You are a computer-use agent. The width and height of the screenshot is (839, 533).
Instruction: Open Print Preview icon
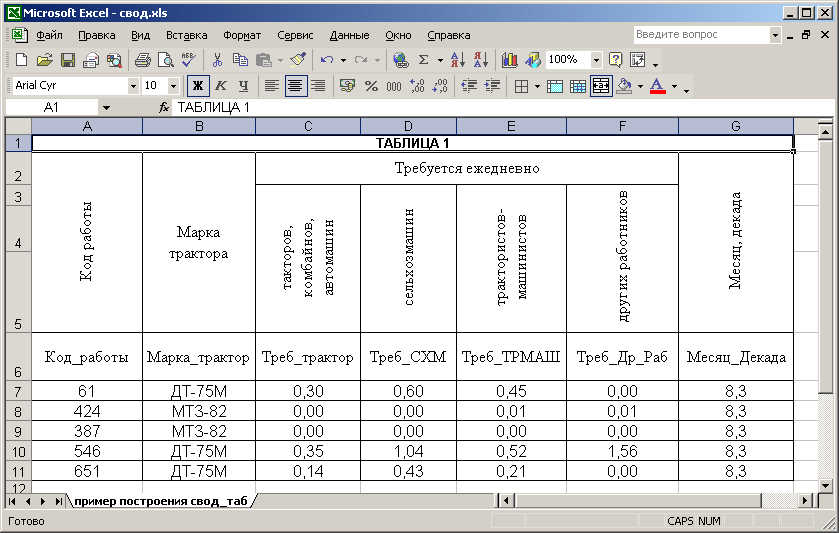click(x=165, y=60)
